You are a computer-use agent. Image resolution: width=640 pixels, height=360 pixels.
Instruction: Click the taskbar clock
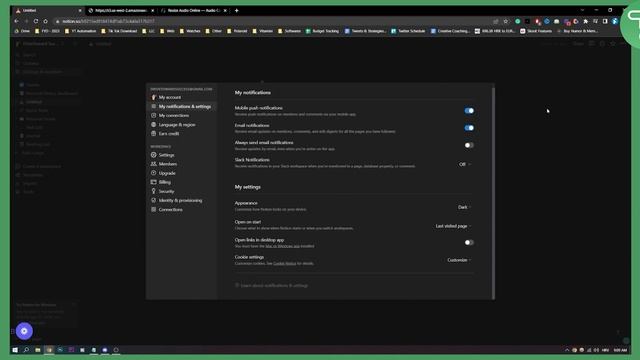(620, 350)
